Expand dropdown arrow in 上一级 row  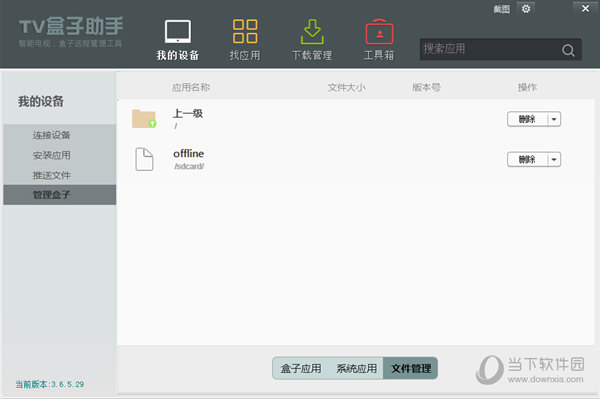pyautogui.click(x=554, y=119)
